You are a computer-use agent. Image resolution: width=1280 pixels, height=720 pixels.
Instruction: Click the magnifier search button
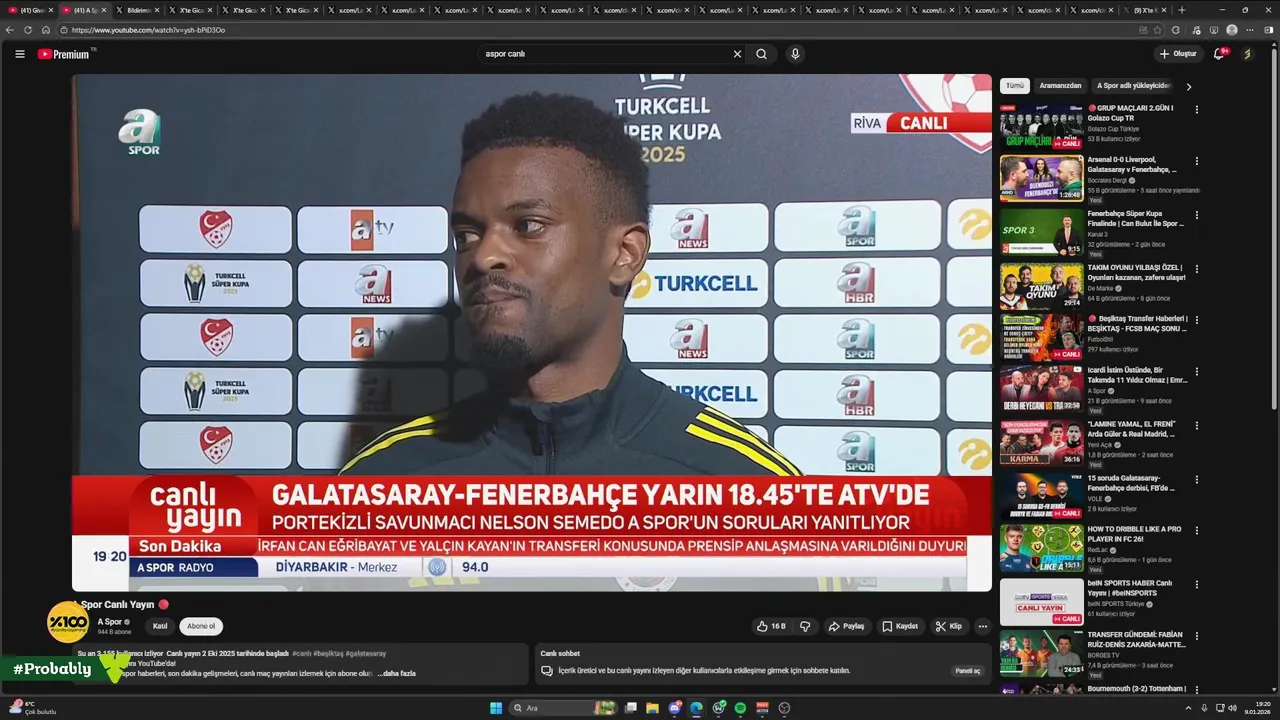click(761, 54)
